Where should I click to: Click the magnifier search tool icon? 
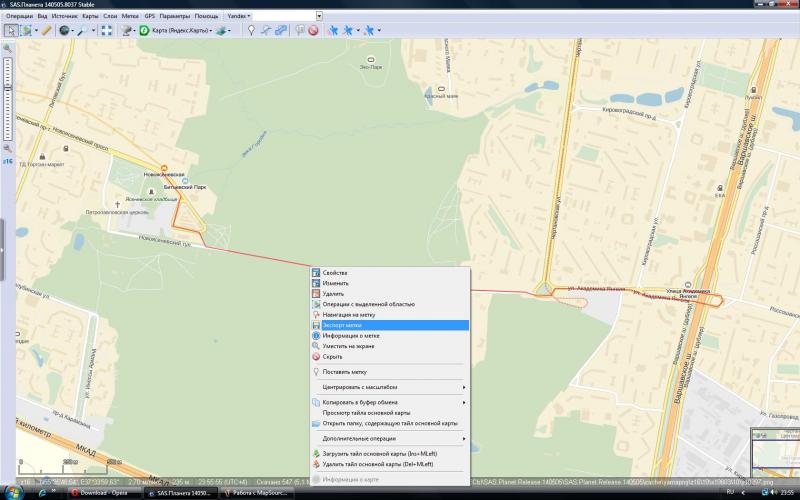point(82,31)
